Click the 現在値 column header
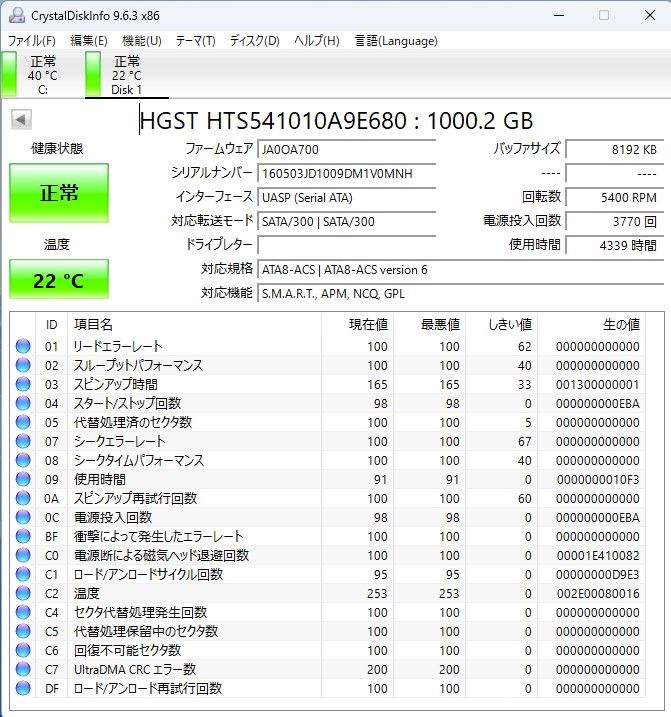This screenshot has height=717, width=671. (358, 325)
